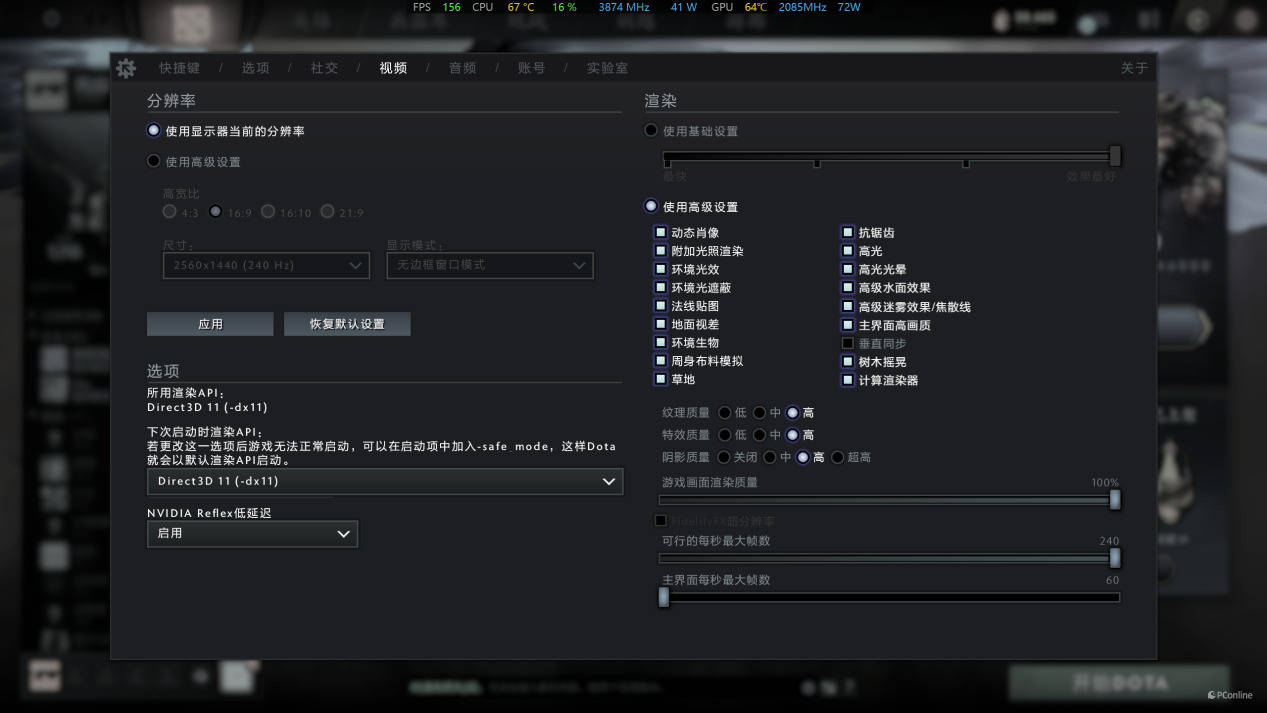Open the NVIDIA Reflex 启用 dropdown
The width and height of the screenshot is (1267, 713).
pyautogui.click(x=252, y=533)
